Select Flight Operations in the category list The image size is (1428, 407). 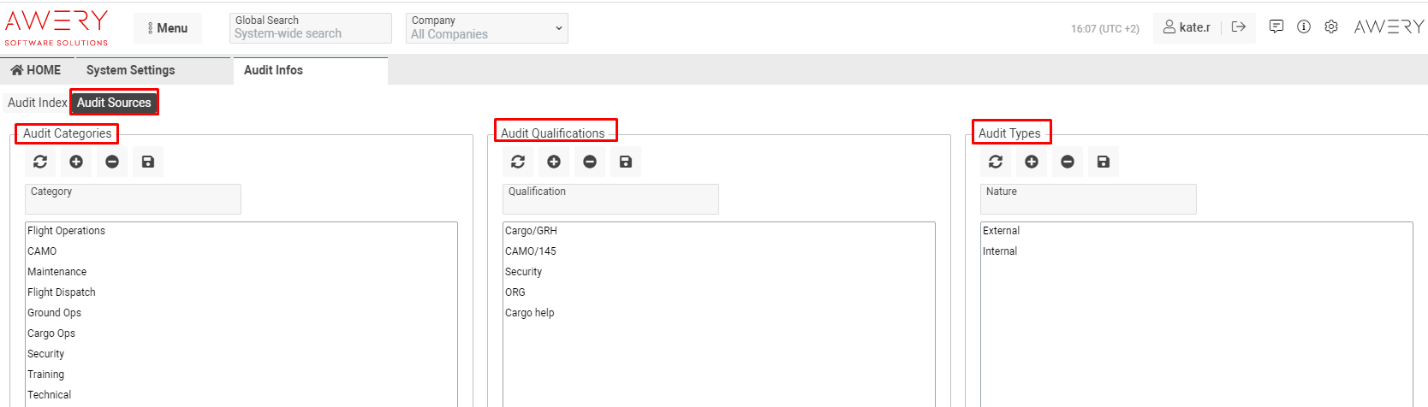coord(66,231)
